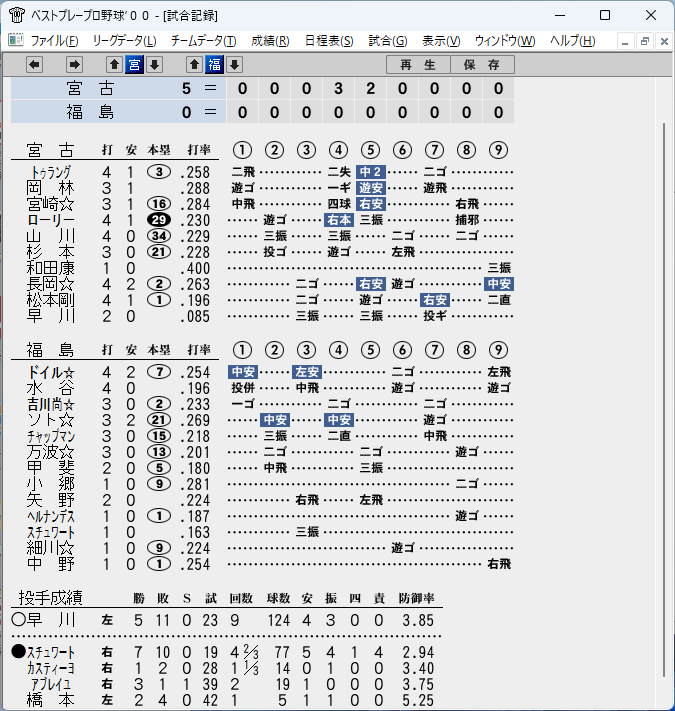Open the リーグデータ(L) menu

(125, 41)
